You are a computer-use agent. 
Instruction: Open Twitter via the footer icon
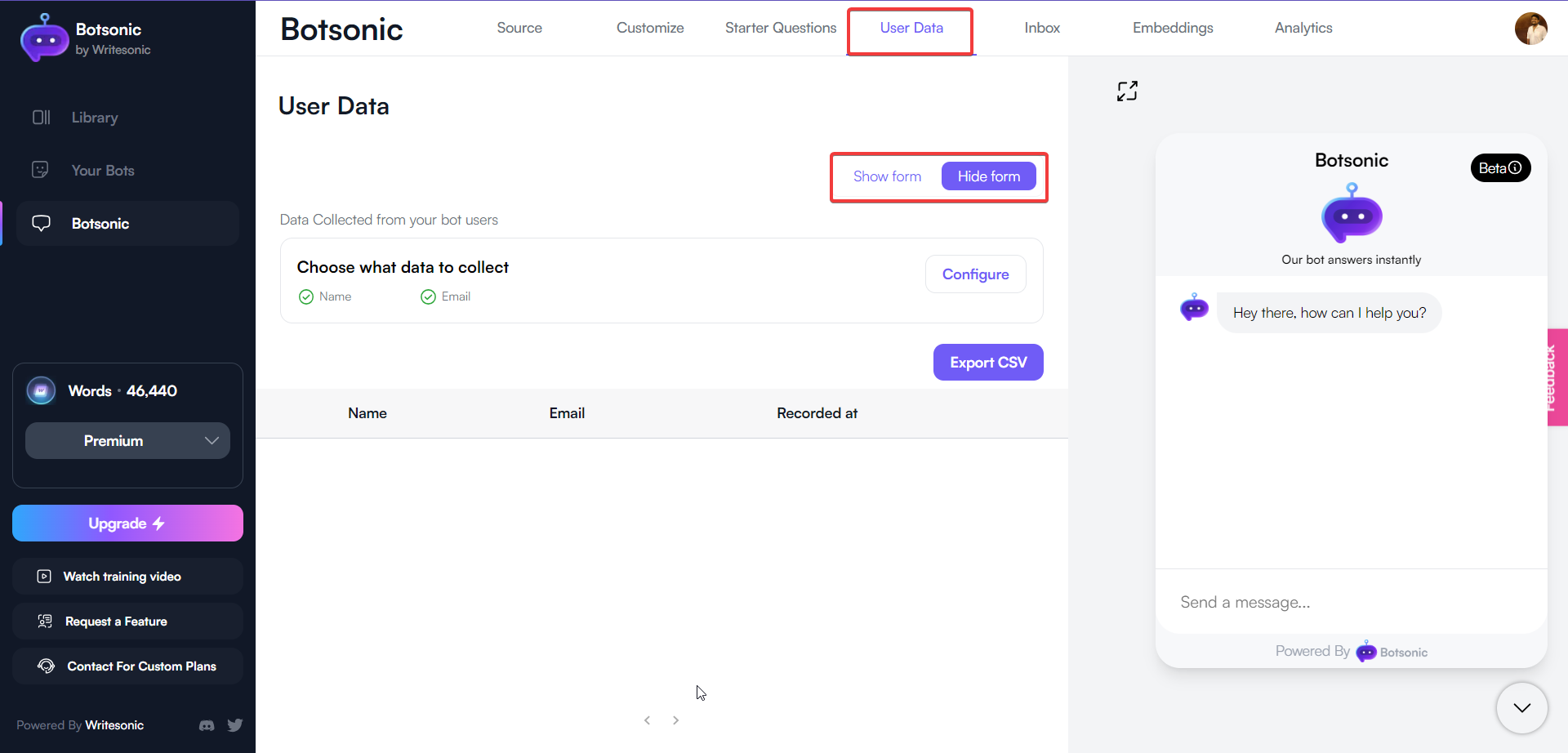[x=235, y=725]
